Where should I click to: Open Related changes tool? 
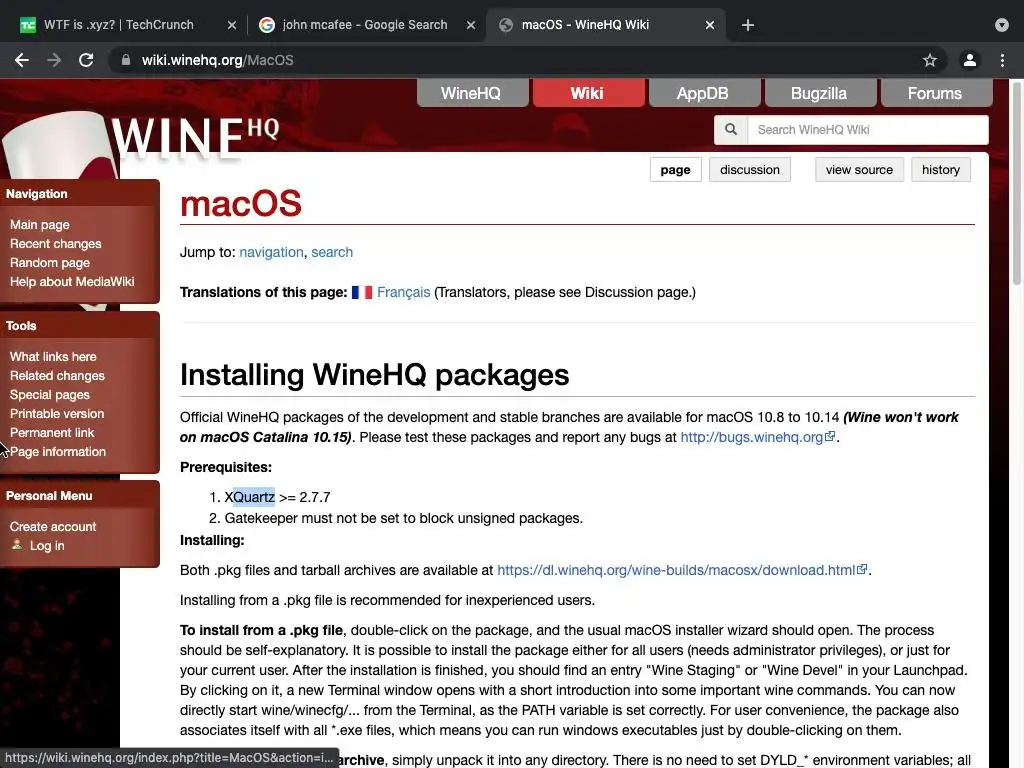57,376
